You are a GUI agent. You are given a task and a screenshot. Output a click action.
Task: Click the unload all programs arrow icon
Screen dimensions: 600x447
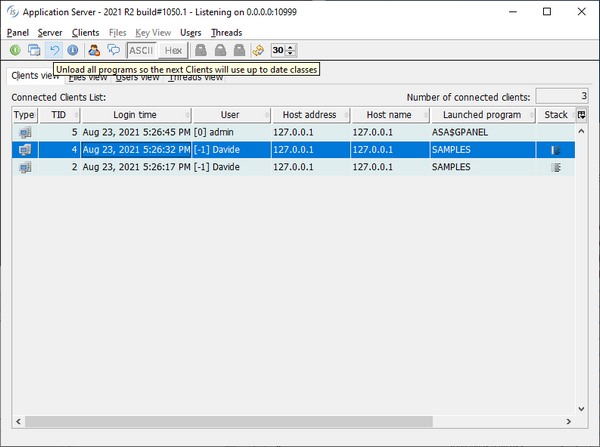pyautogui.click(x=54, y=50)
